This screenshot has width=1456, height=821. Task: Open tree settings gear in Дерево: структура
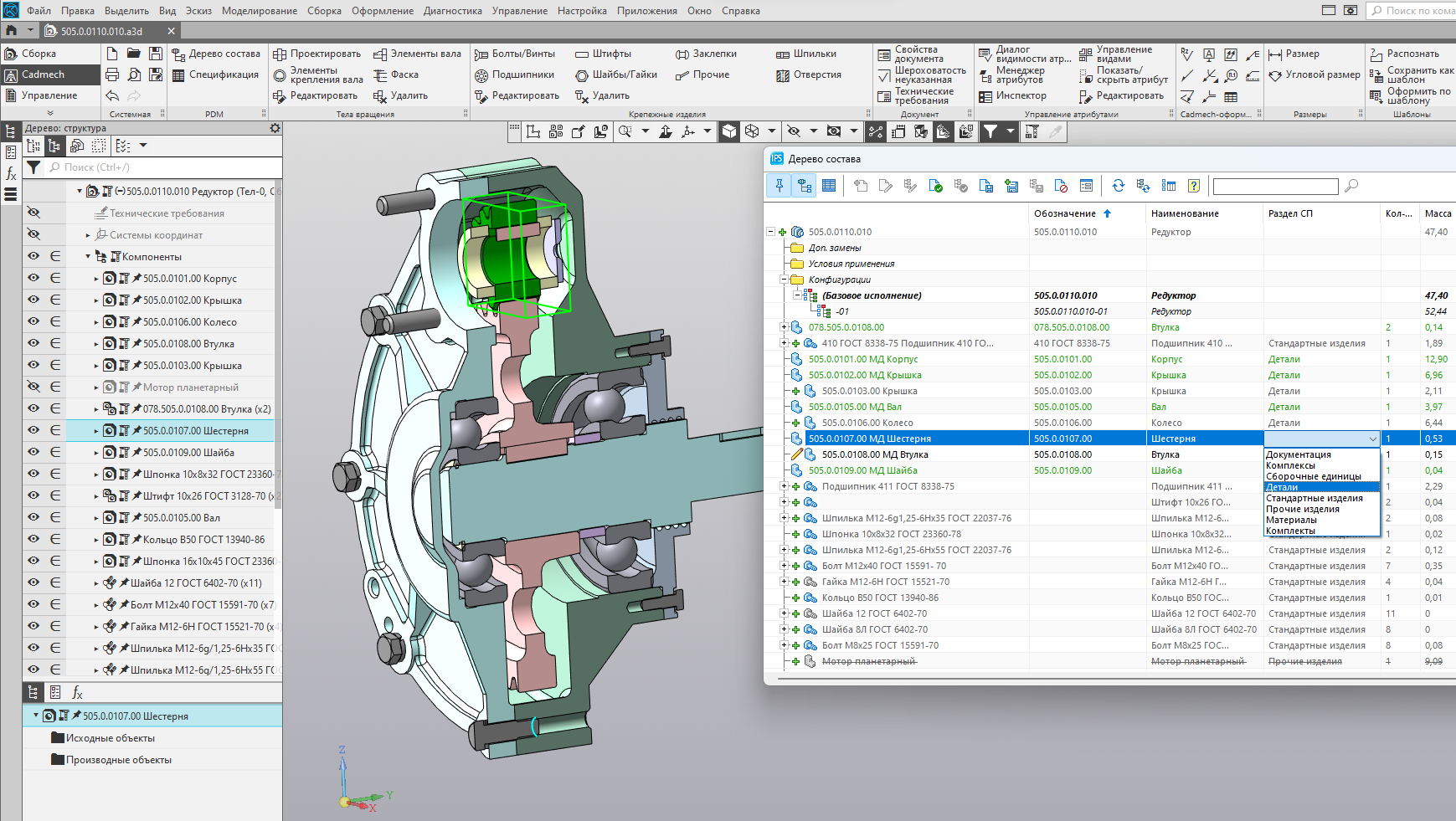point(275,128)
